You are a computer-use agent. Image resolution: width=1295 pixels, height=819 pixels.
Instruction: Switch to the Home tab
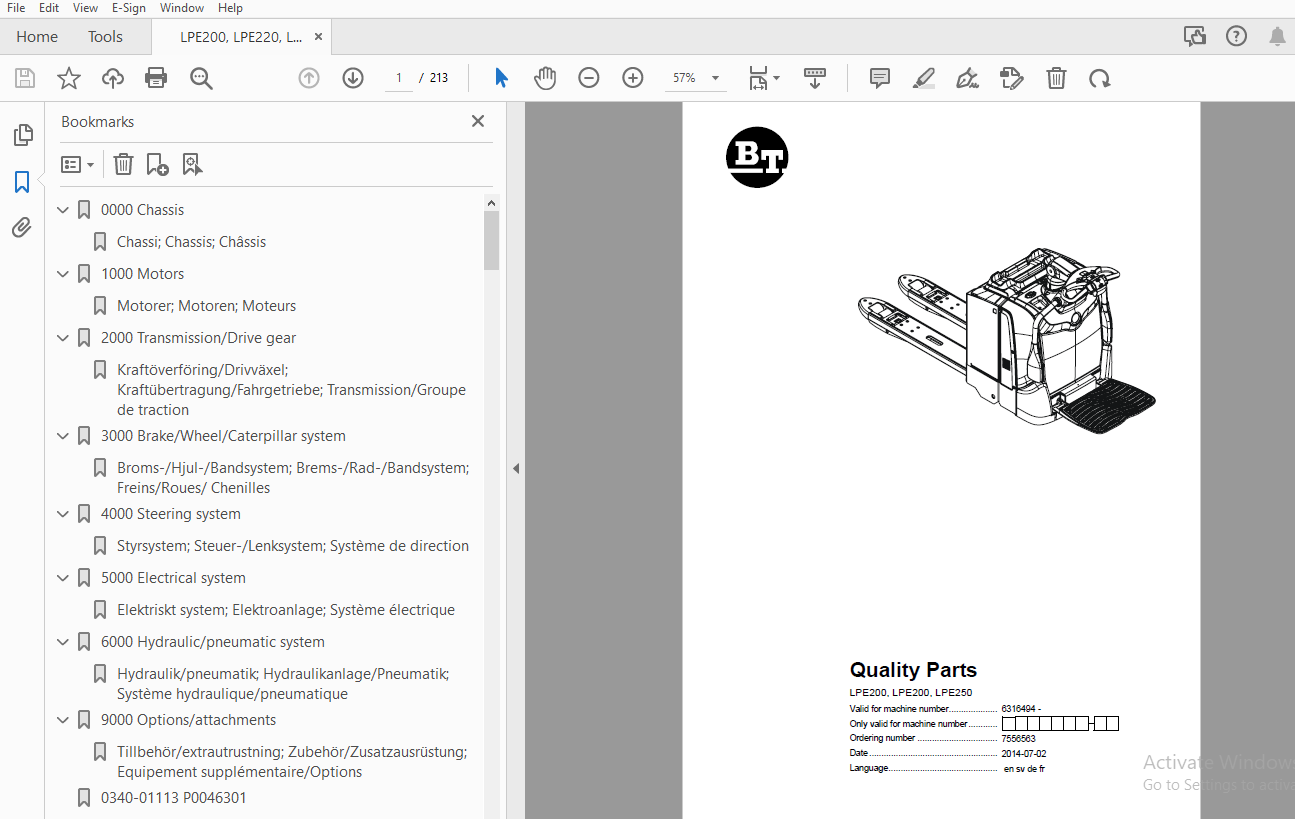(37, 37)
